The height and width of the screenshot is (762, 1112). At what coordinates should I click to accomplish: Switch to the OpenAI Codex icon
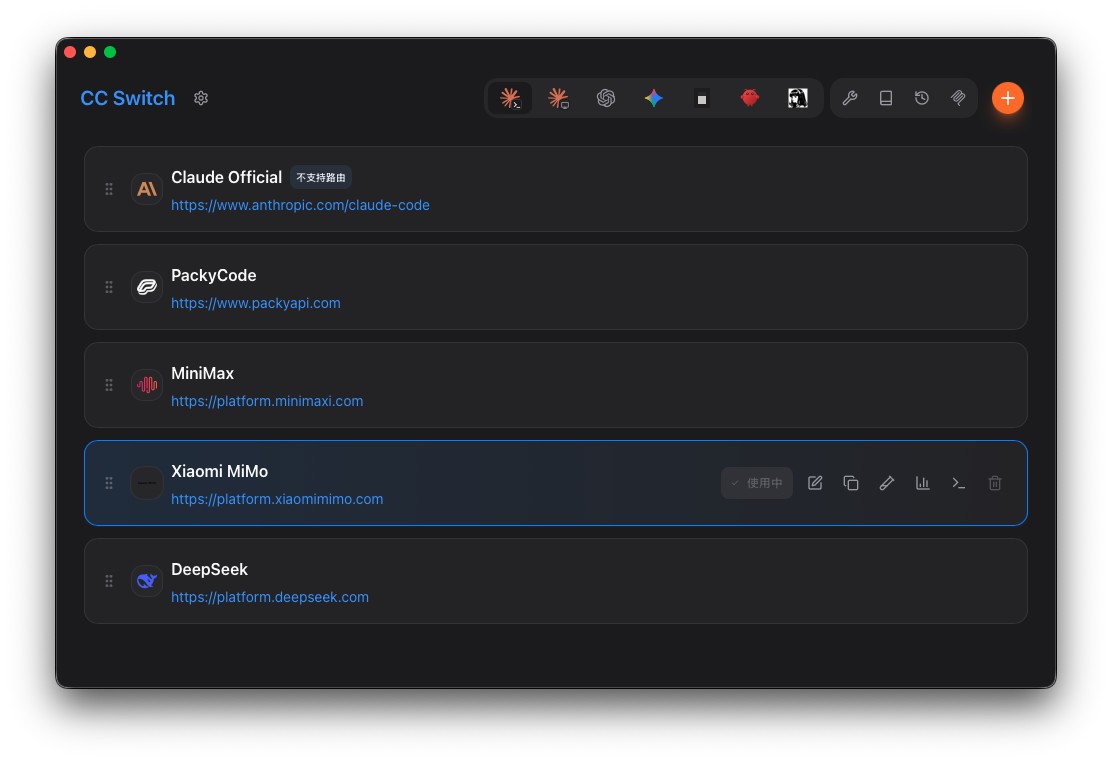point(606,98)
